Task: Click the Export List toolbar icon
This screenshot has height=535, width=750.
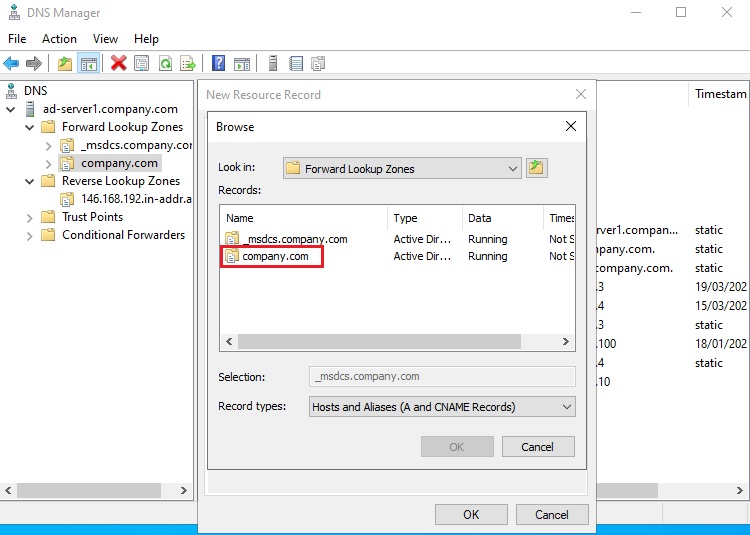Action: (x=187, y=63)
